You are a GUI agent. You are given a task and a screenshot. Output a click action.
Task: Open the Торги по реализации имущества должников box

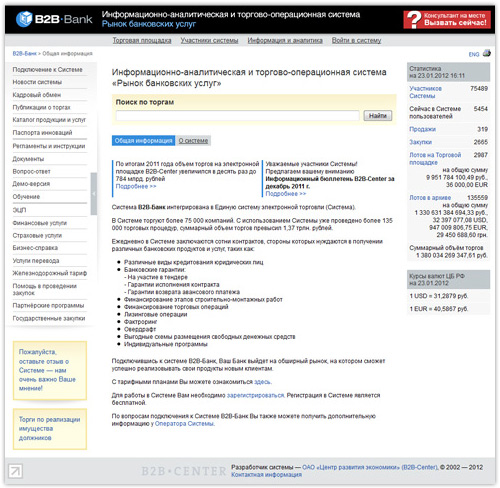click(50, 429)
